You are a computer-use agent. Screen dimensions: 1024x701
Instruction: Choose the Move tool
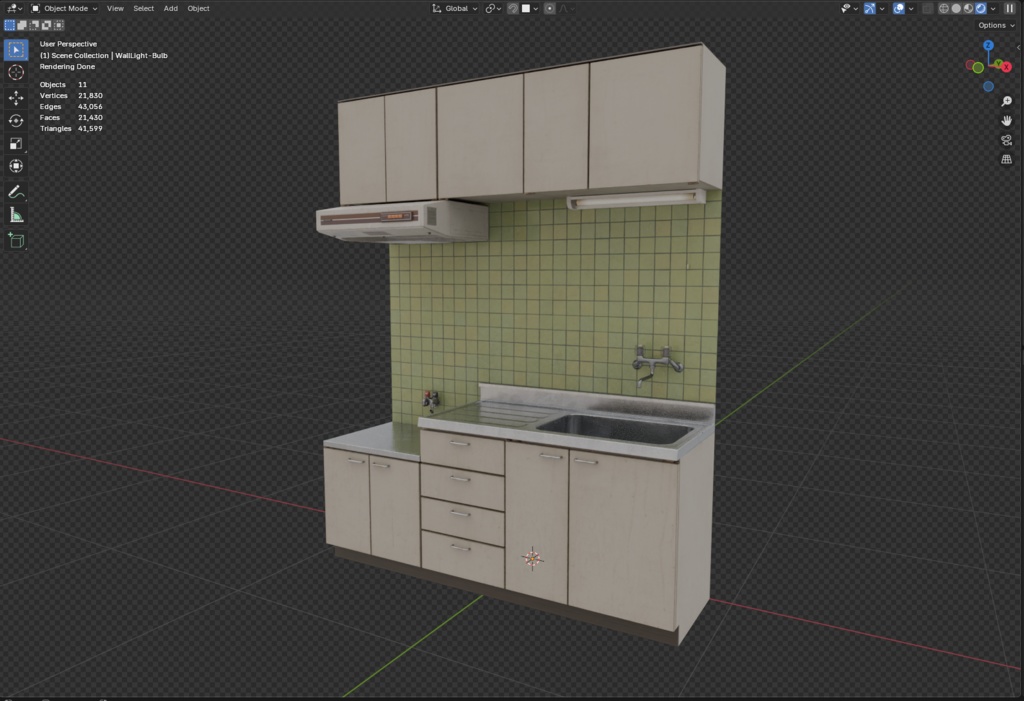tap(16, 98)
